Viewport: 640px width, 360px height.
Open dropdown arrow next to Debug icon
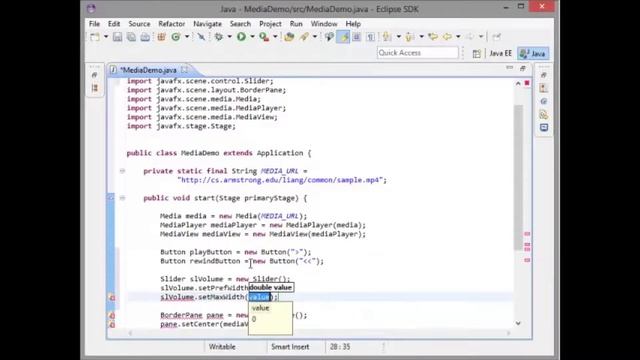(x=229, y=37)
